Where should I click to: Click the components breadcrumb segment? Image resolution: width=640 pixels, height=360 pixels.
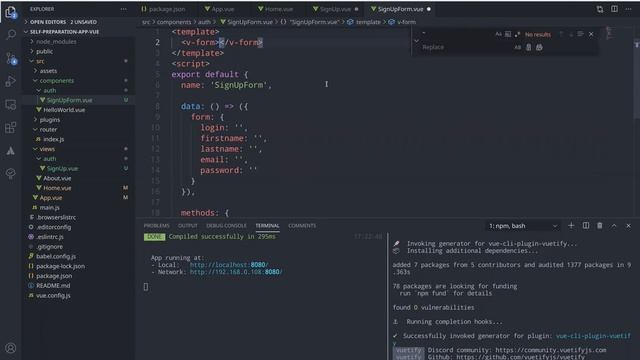174,22
